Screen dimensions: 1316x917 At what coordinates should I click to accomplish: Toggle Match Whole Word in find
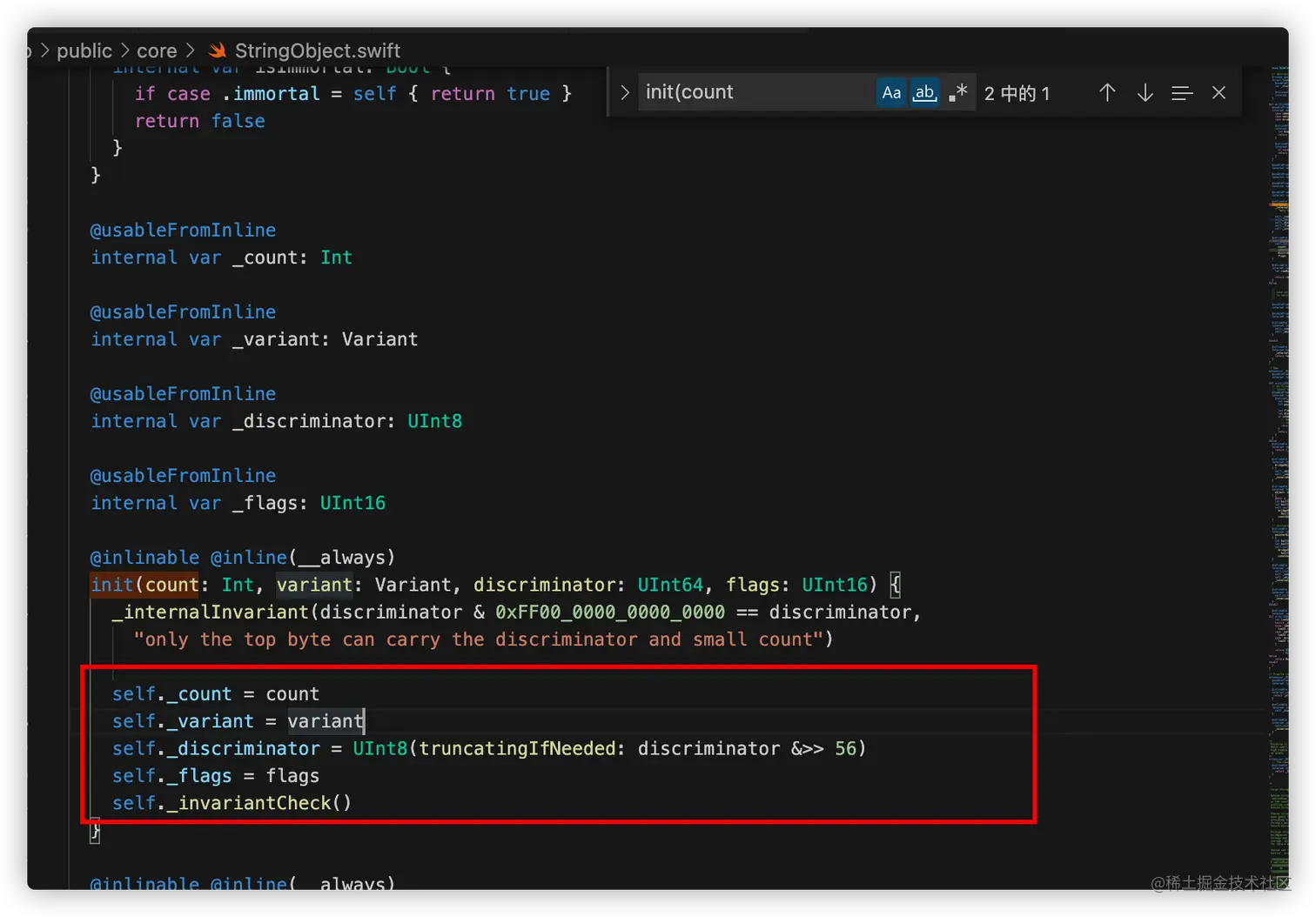coord(924,92)
